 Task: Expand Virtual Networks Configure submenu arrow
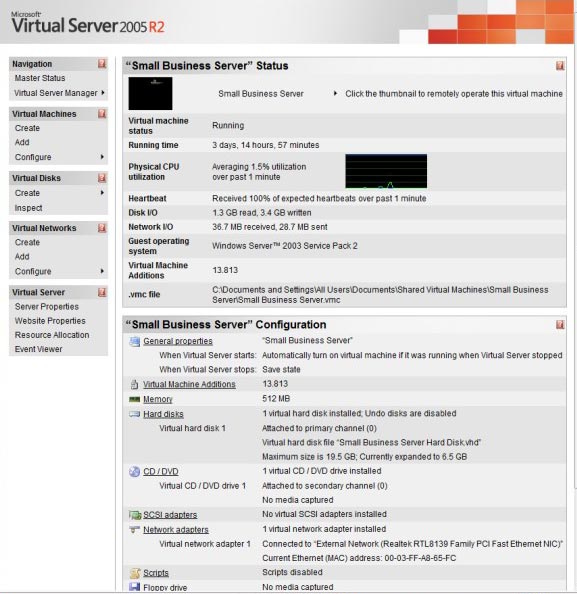102,271
